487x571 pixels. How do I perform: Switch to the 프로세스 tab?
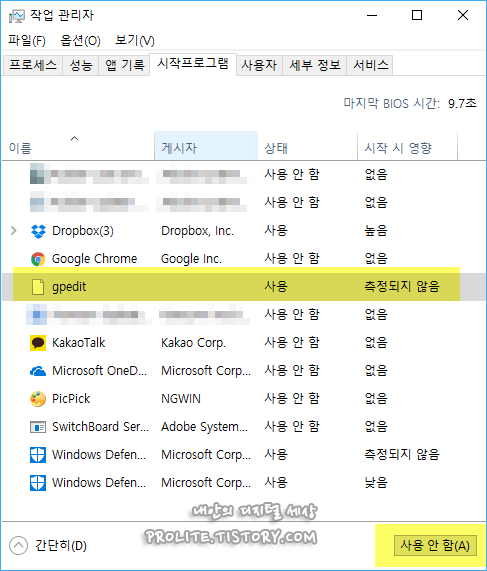33,65
